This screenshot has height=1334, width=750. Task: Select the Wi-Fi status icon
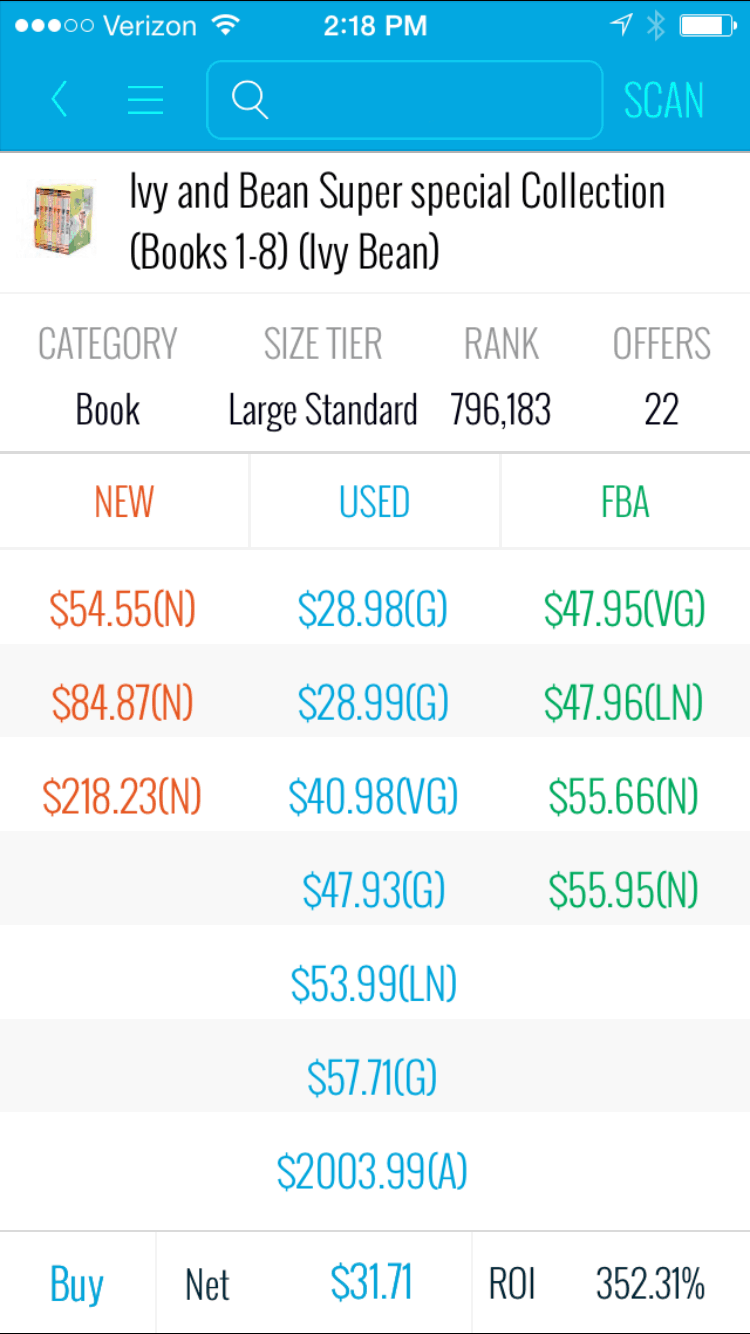click(227, 25)
